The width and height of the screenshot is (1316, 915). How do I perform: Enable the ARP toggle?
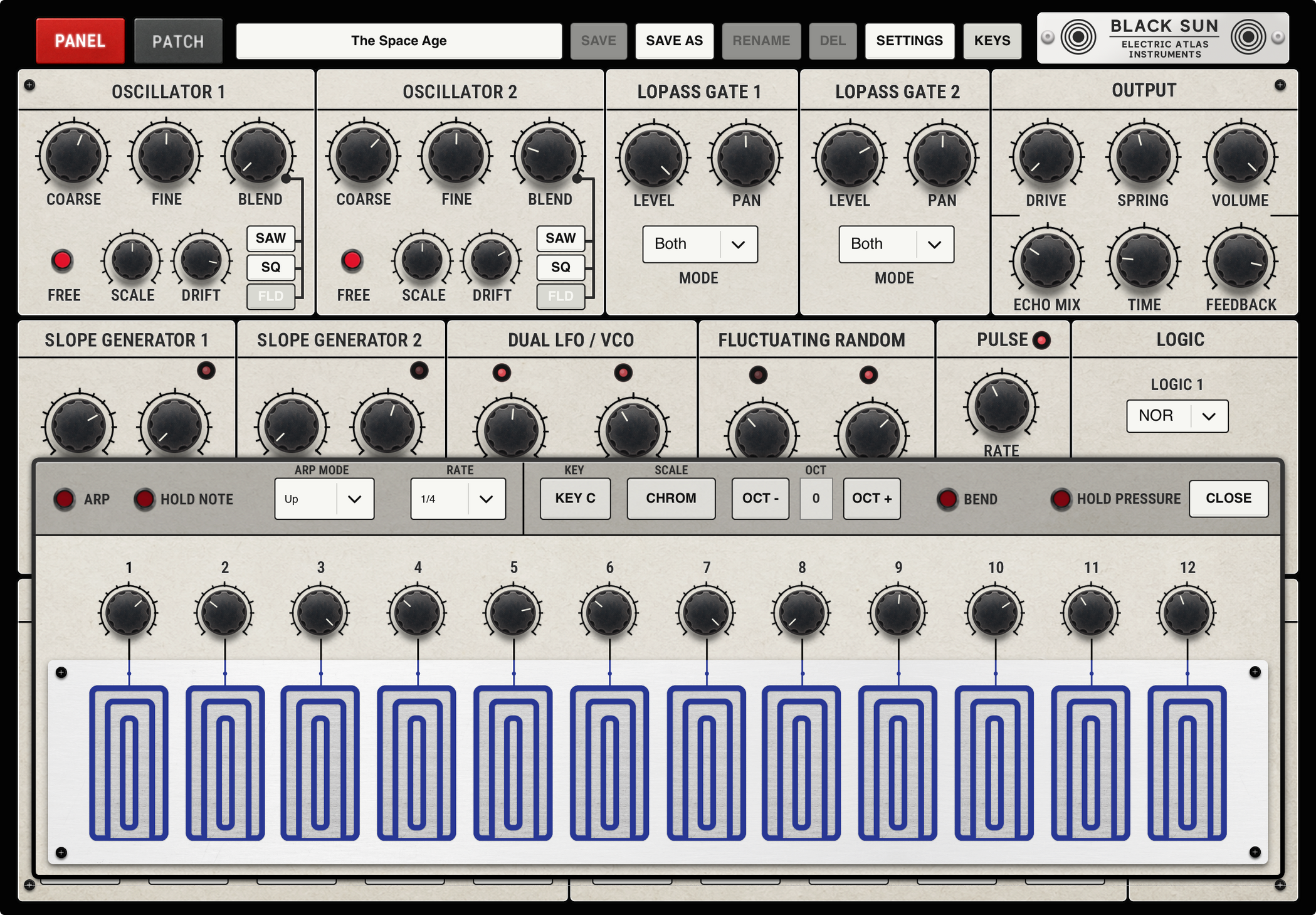click(x=64, y=499)
